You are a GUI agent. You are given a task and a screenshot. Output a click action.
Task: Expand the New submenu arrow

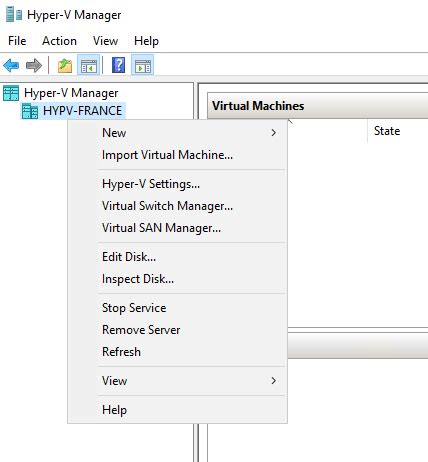pos(274,133)
